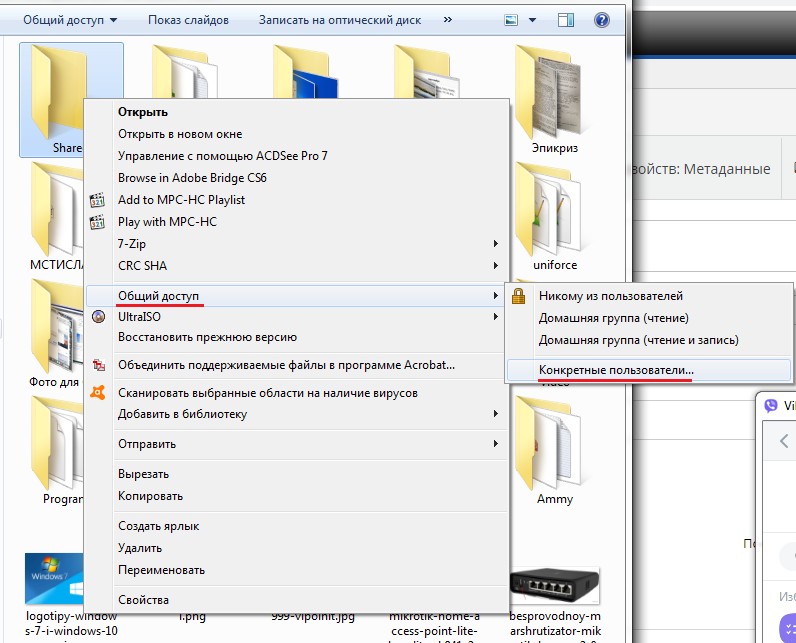Click Записать на оптический диск

(x=340, y=20)
